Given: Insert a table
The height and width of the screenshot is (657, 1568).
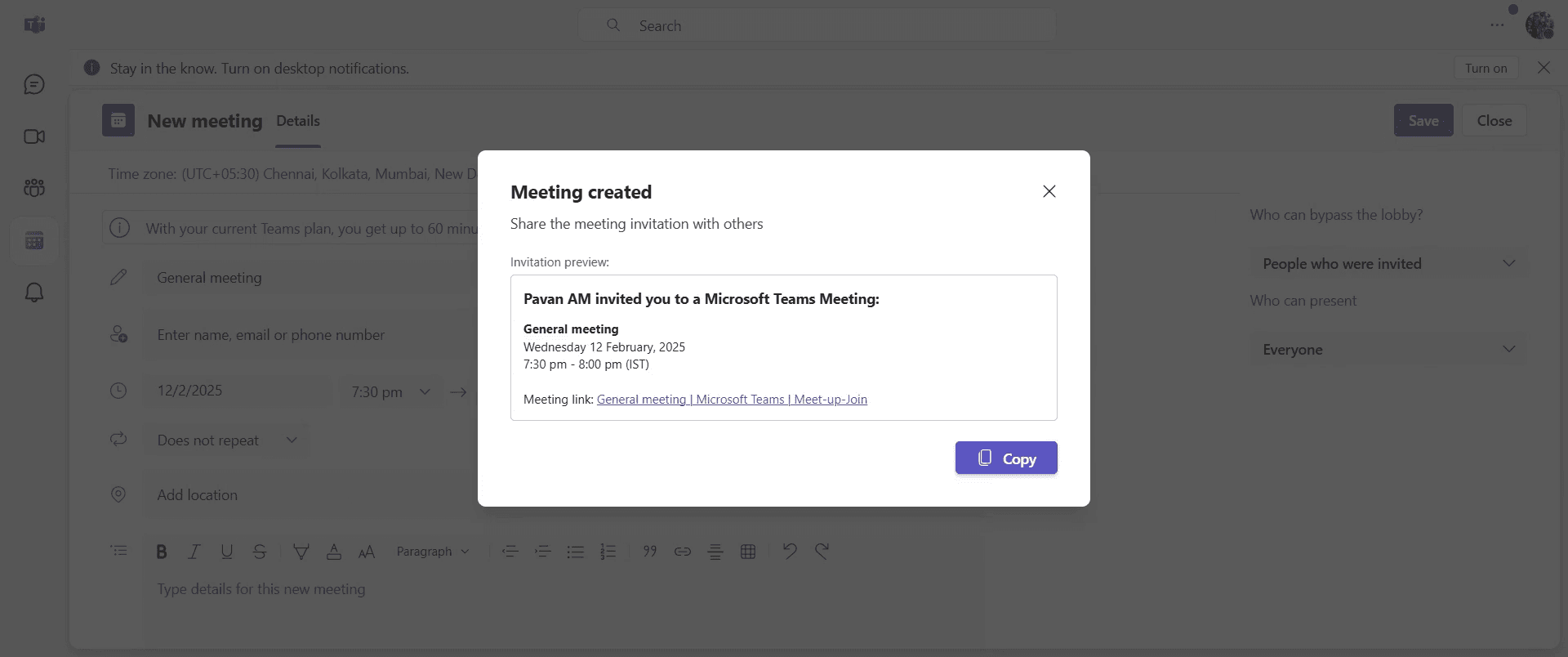Looking at the screenshot, I should click(x=748, y=552).
